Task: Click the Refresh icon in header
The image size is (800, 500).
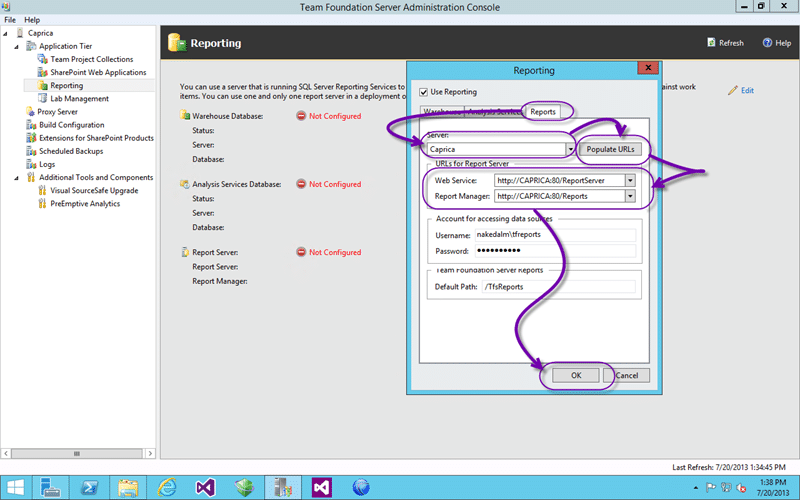Action: (x=711, y=43)
